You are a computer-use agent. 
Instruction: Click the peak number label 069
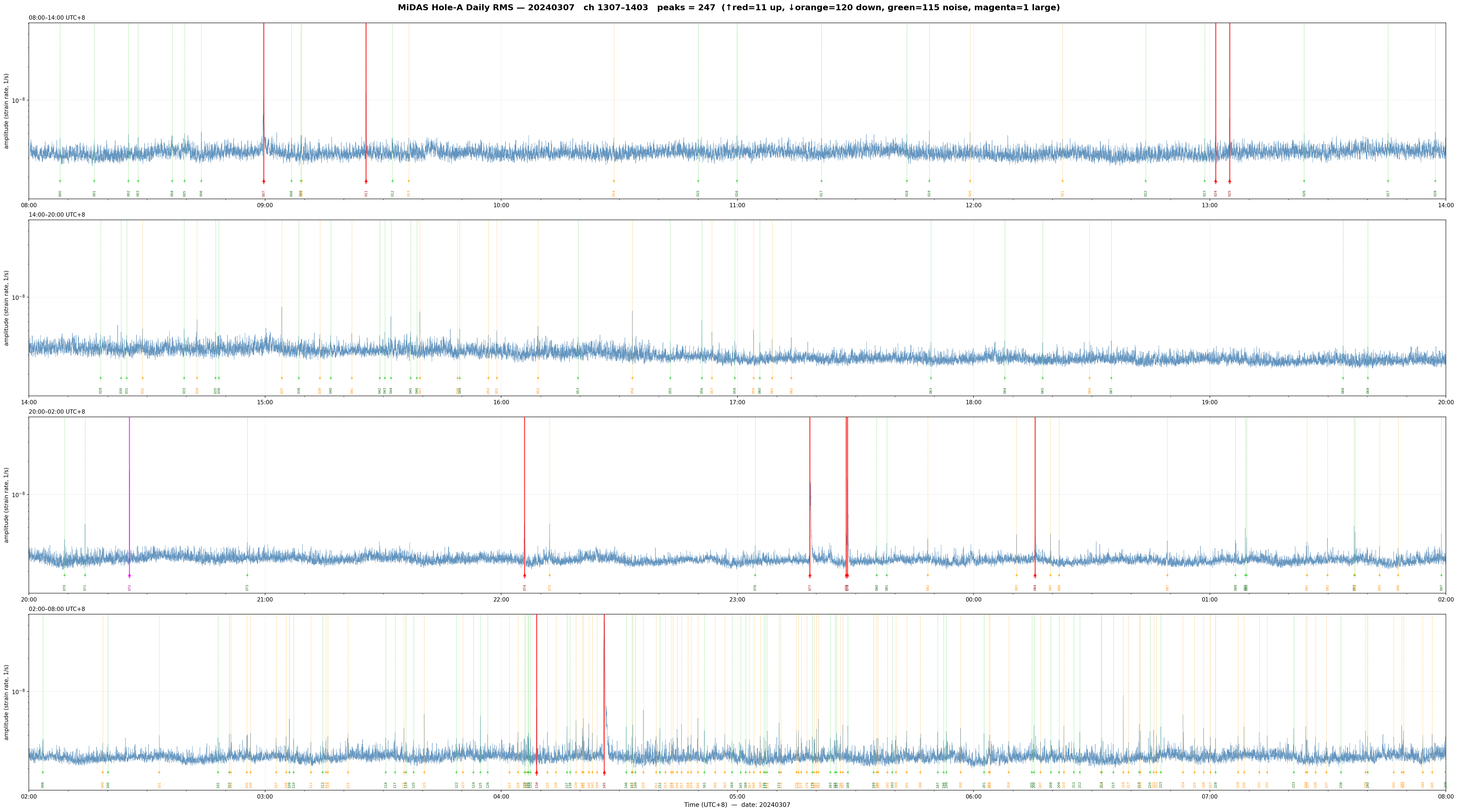(1368, 391)
